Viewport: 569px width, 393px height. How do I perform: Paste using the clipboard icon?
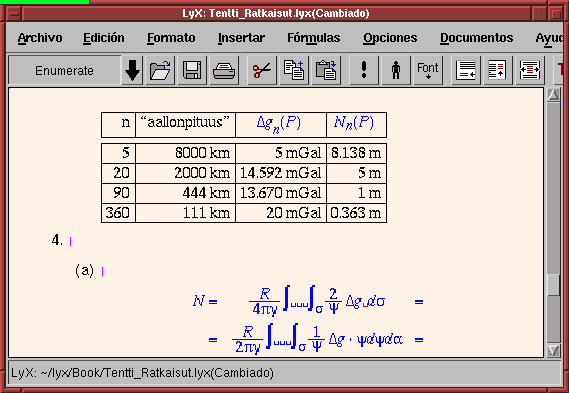[x=326, y=70]
